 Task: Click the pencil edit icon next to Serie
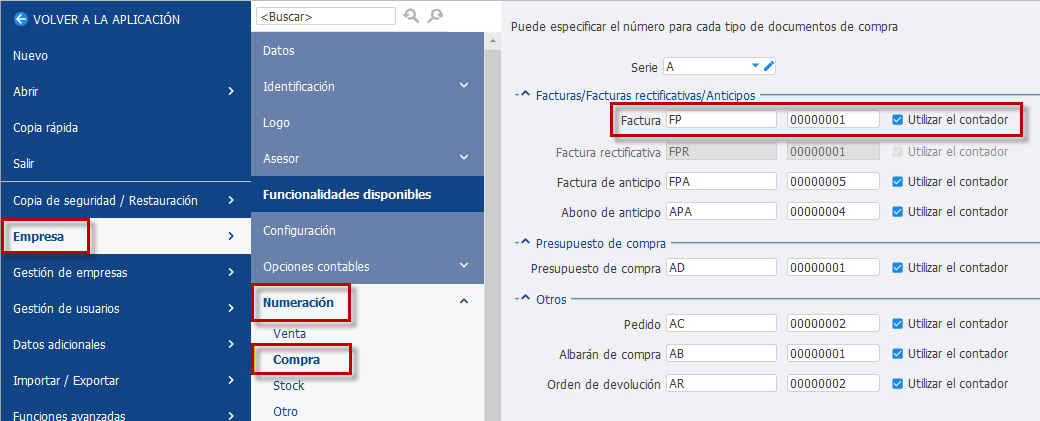click(x=769, y=66)
